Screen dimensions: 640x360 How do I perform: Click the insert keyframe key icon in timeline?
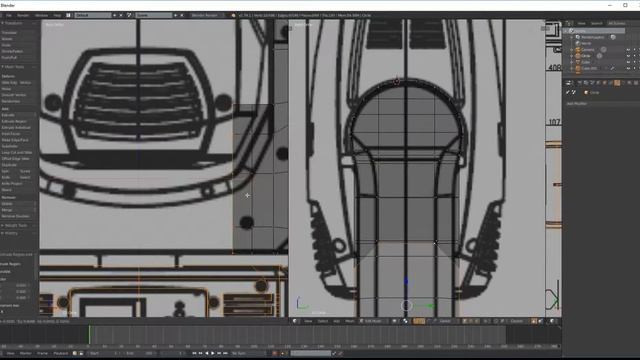pyautogui.click(x=333, y=353)
